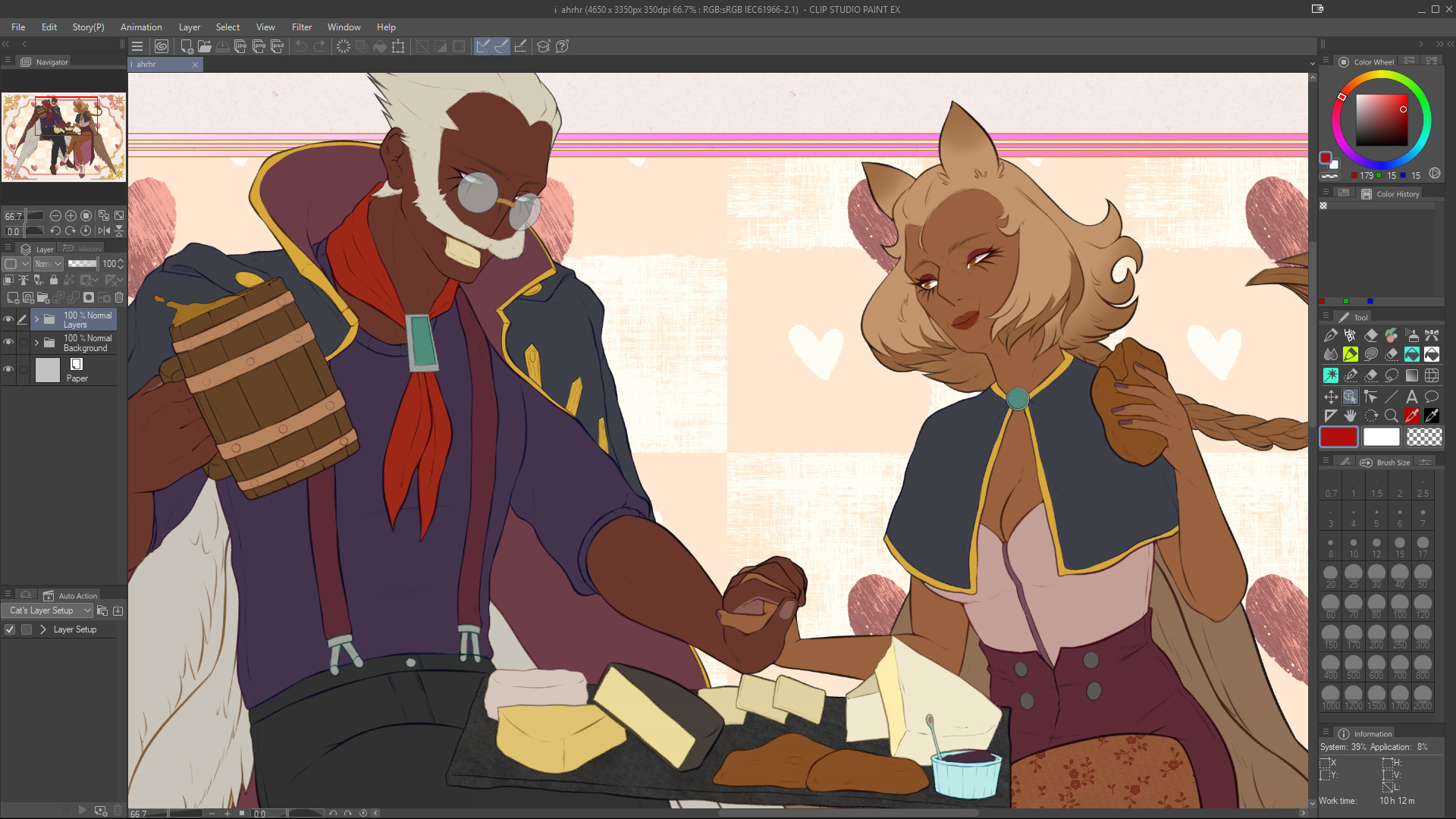Hide the Background folder layer
Viewport: 1456px width, 819px height.
point(8,343)
